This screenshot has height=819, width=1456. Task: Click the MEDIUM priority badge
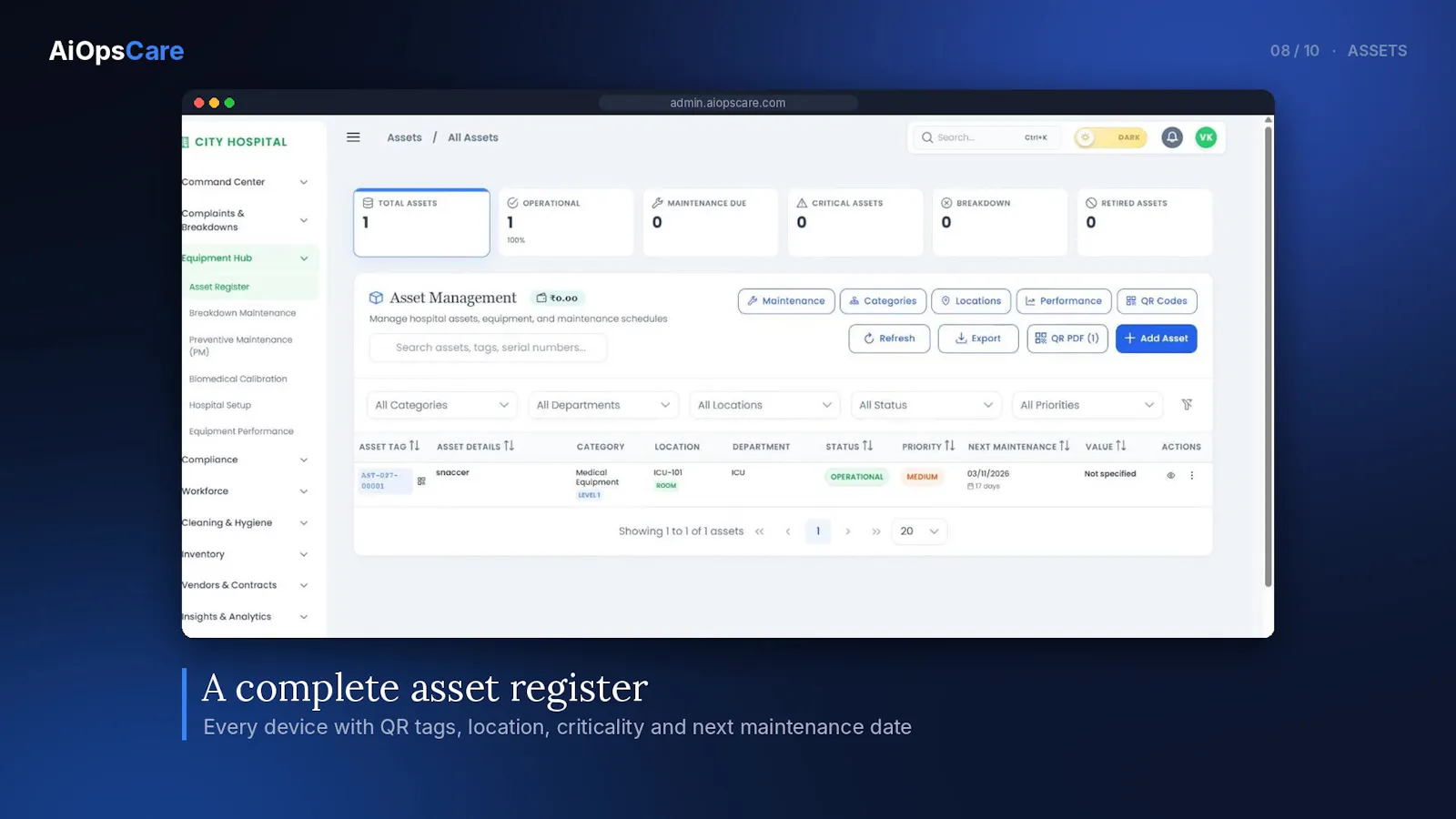922,477
